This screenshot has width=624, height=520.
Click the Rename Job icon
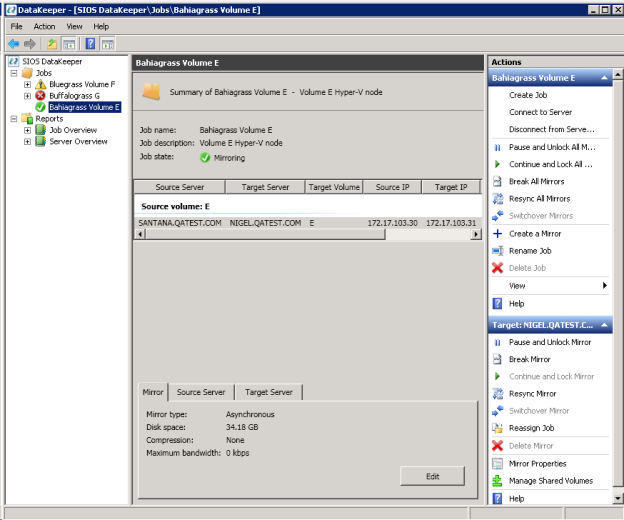pos(497,251)
